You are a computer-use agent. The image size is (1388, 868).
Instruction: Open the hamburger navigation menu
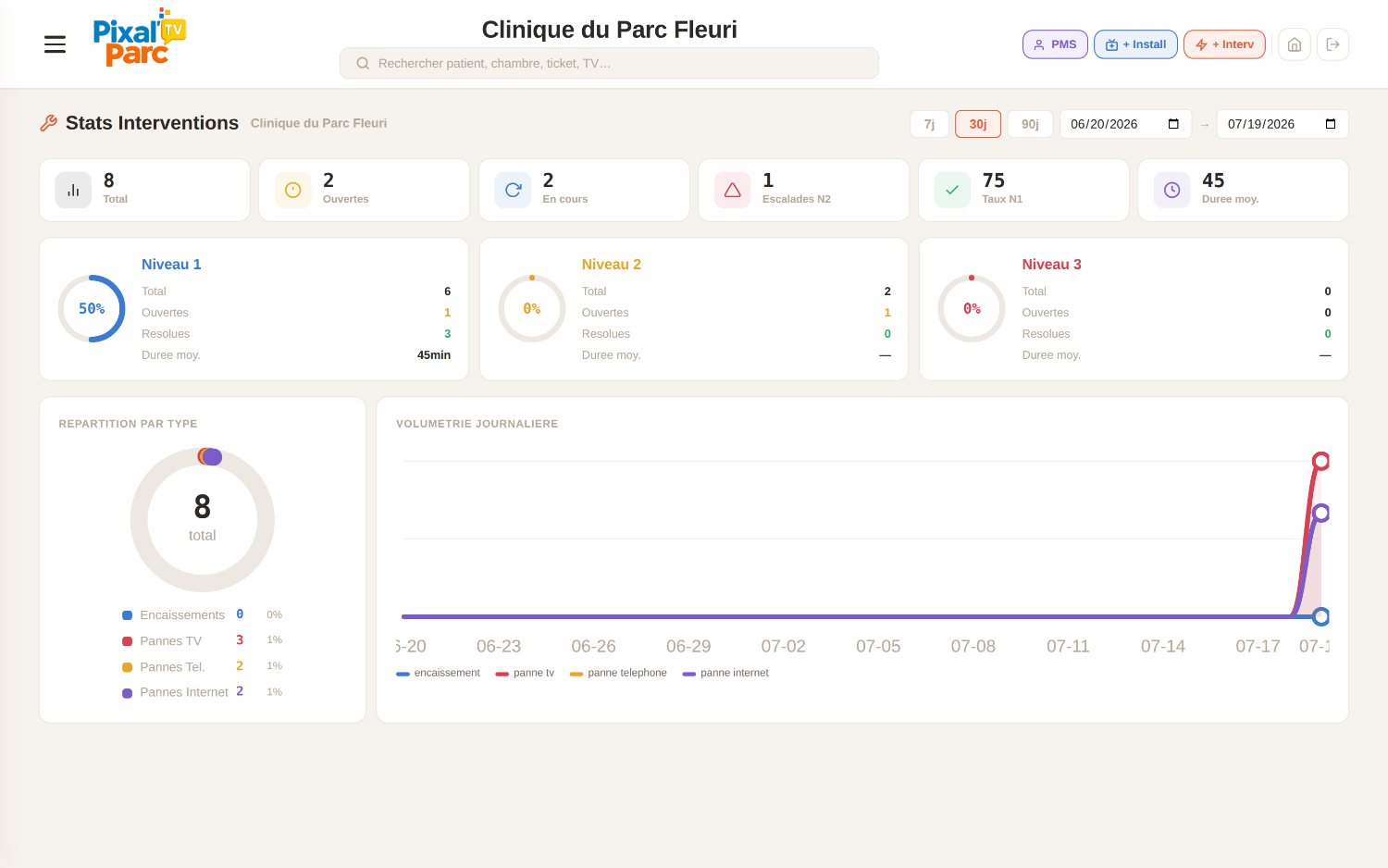[55, 44]
